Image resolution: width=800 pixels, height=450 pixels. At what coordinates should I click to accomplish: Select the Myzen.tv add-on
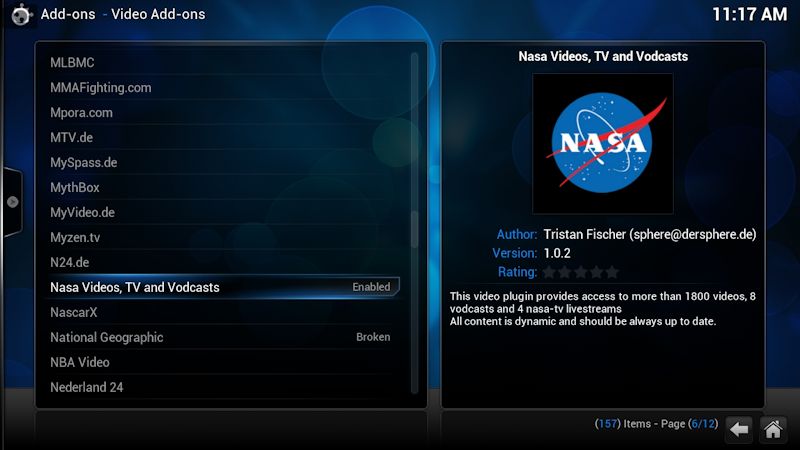pos(224,238)
